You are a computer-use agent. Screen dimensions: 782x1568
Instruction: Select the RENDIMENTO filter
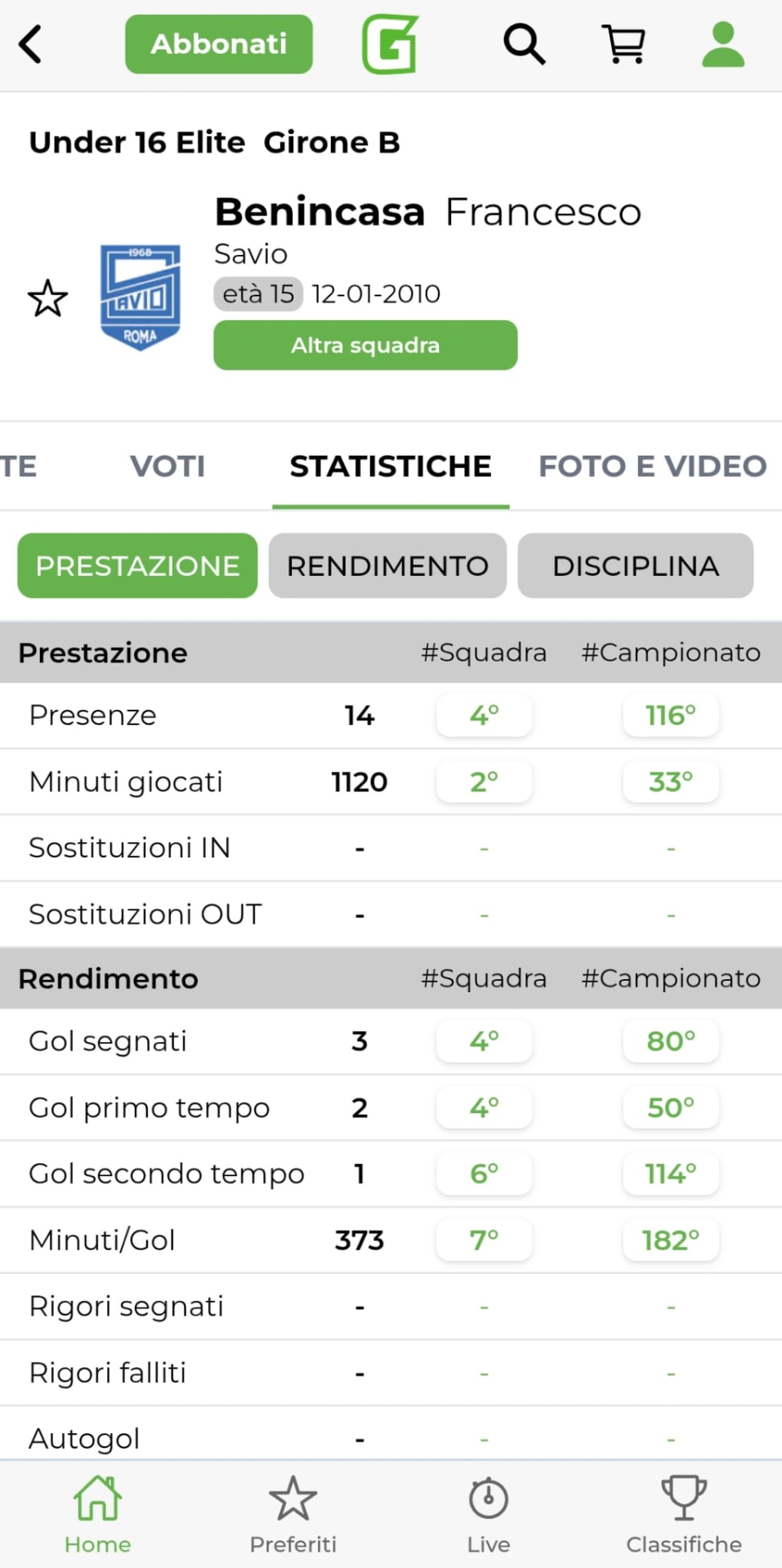pos(387,566)
